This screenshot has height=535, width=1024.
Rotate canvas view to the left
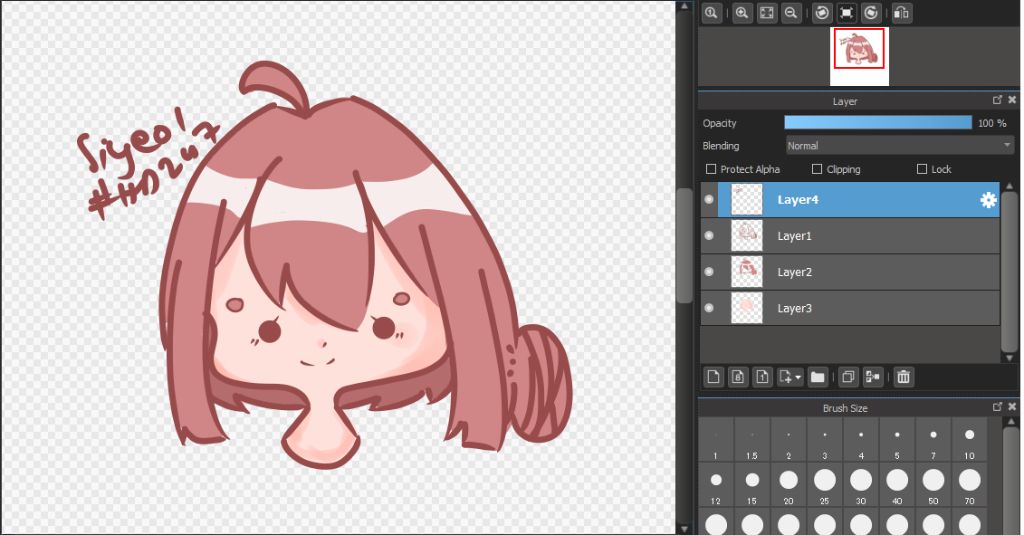(822, 12)
